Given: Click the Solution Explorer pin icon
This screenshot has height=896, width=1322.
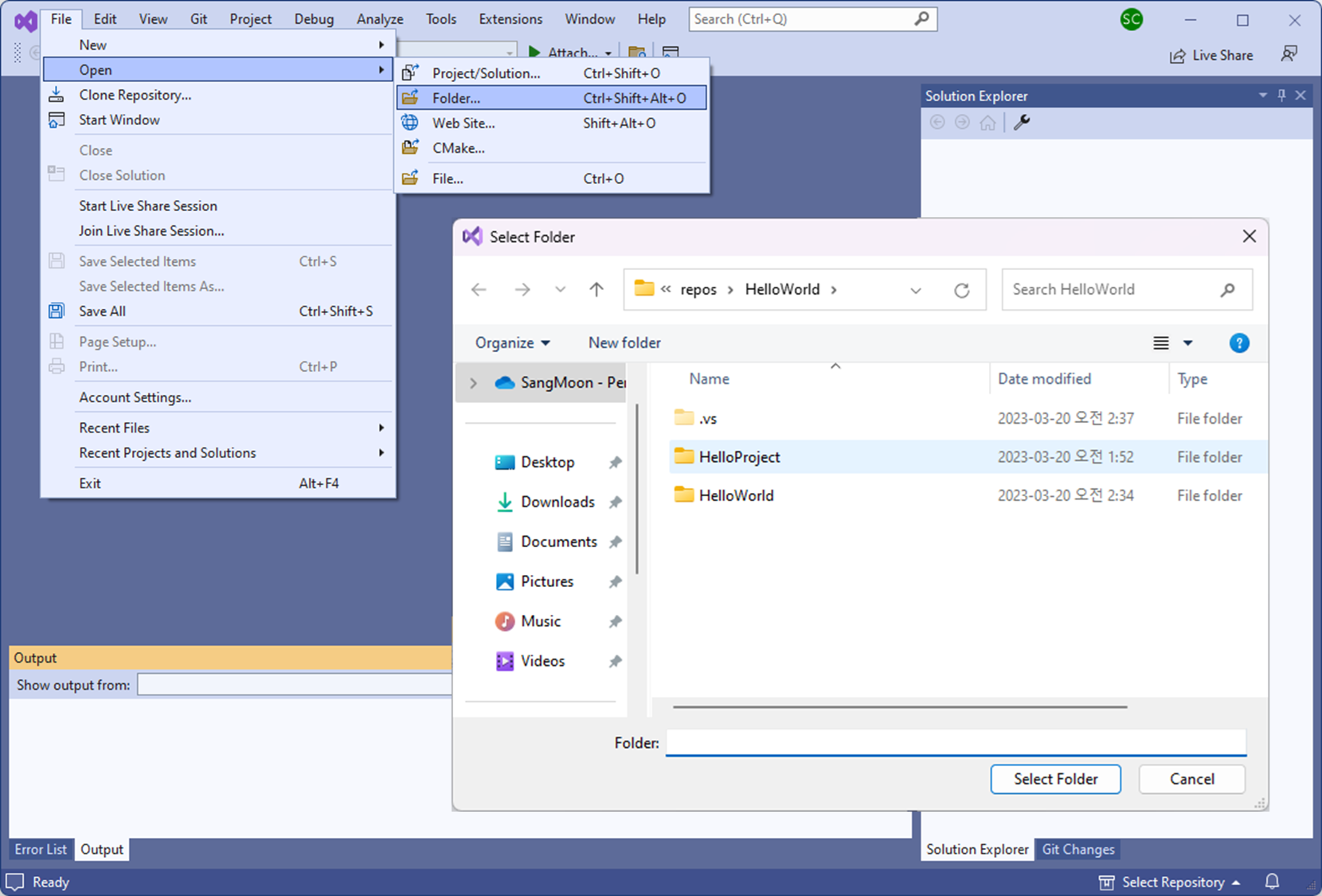Looking at the screenshot, I should click(1281, 96).
